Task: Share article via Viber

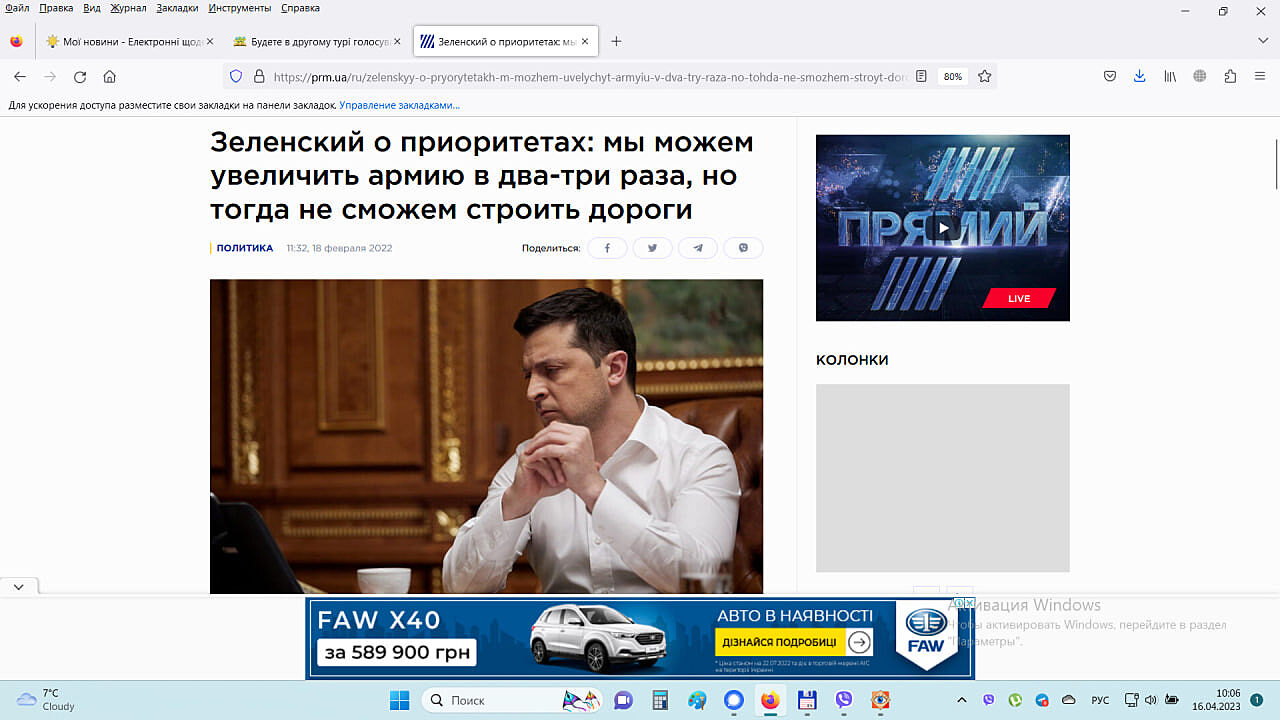Action: pos(743,248)
